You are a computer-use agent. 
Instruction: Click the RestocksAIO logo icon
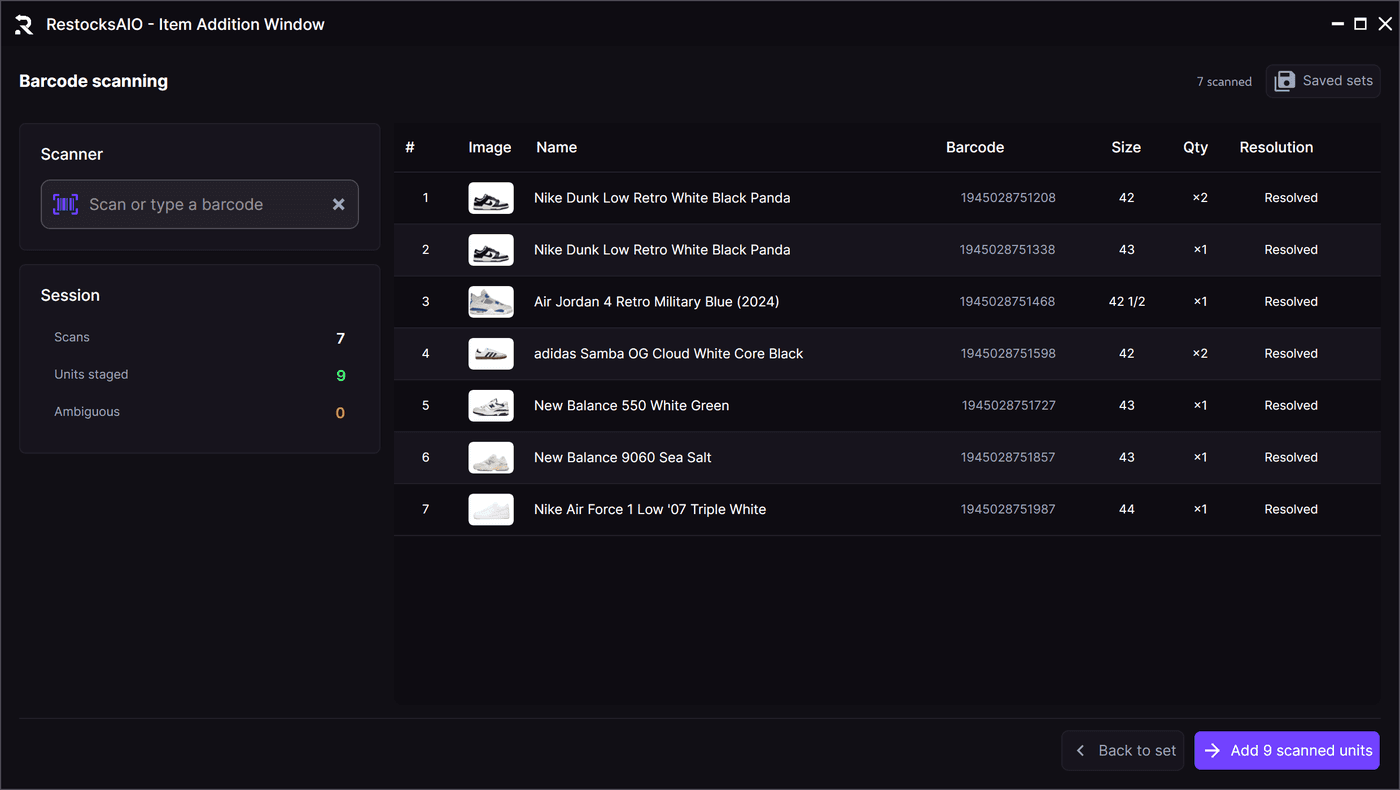click(24, 25)
